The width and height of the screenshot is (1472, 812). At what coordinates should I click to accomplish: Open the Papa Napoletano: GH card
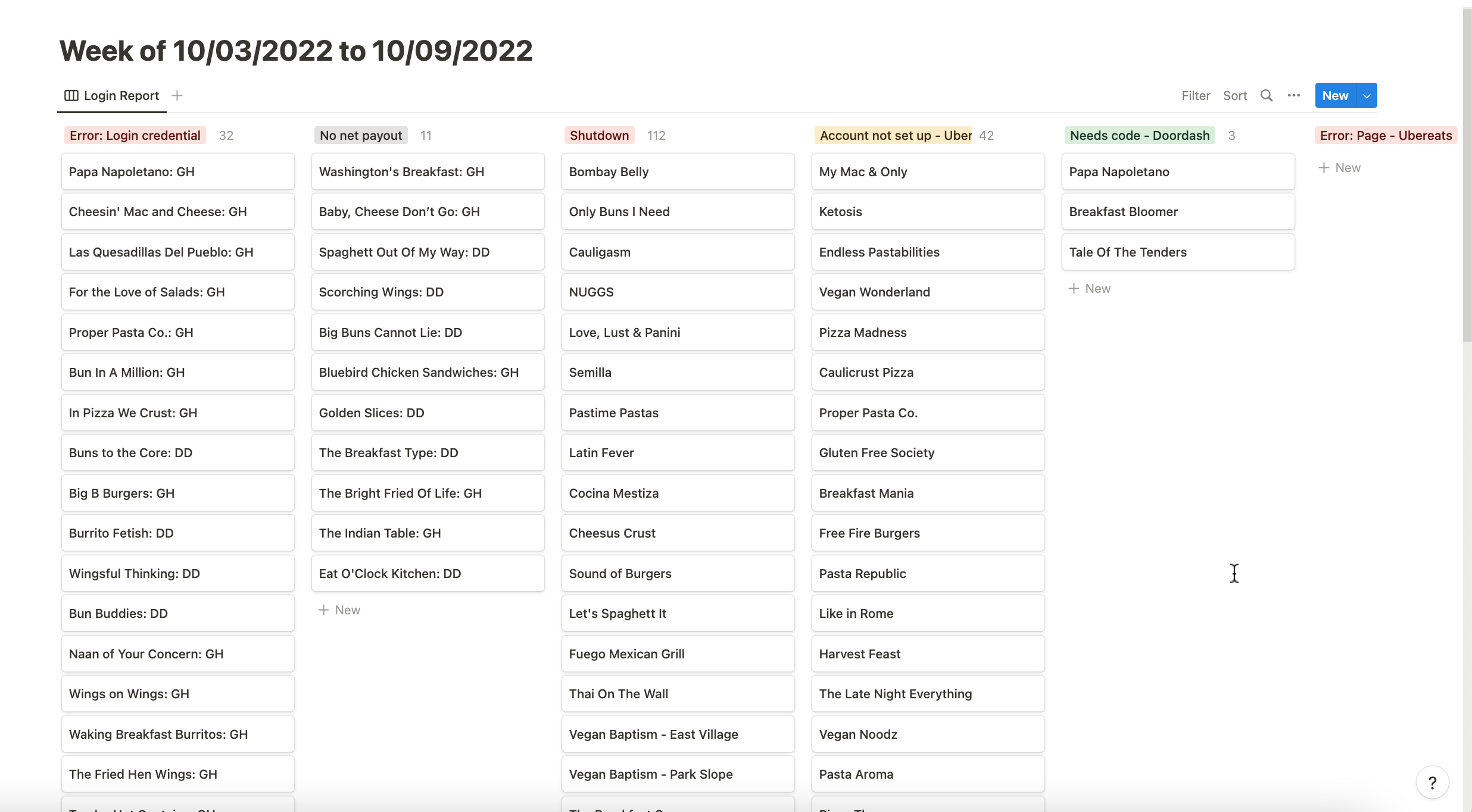(177, 172)
